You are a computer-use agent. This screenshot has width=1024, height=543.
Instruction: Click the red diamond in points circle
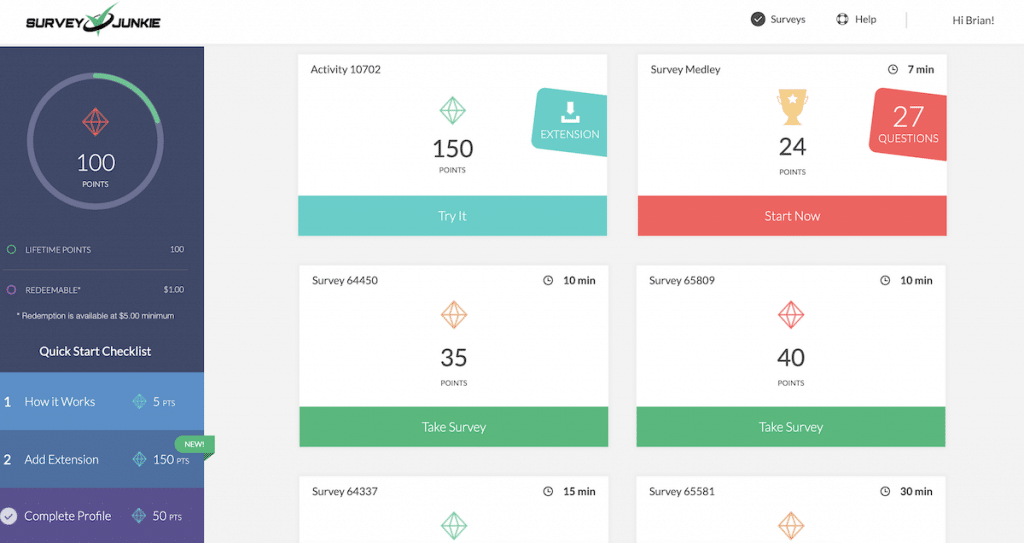(95, 122)
